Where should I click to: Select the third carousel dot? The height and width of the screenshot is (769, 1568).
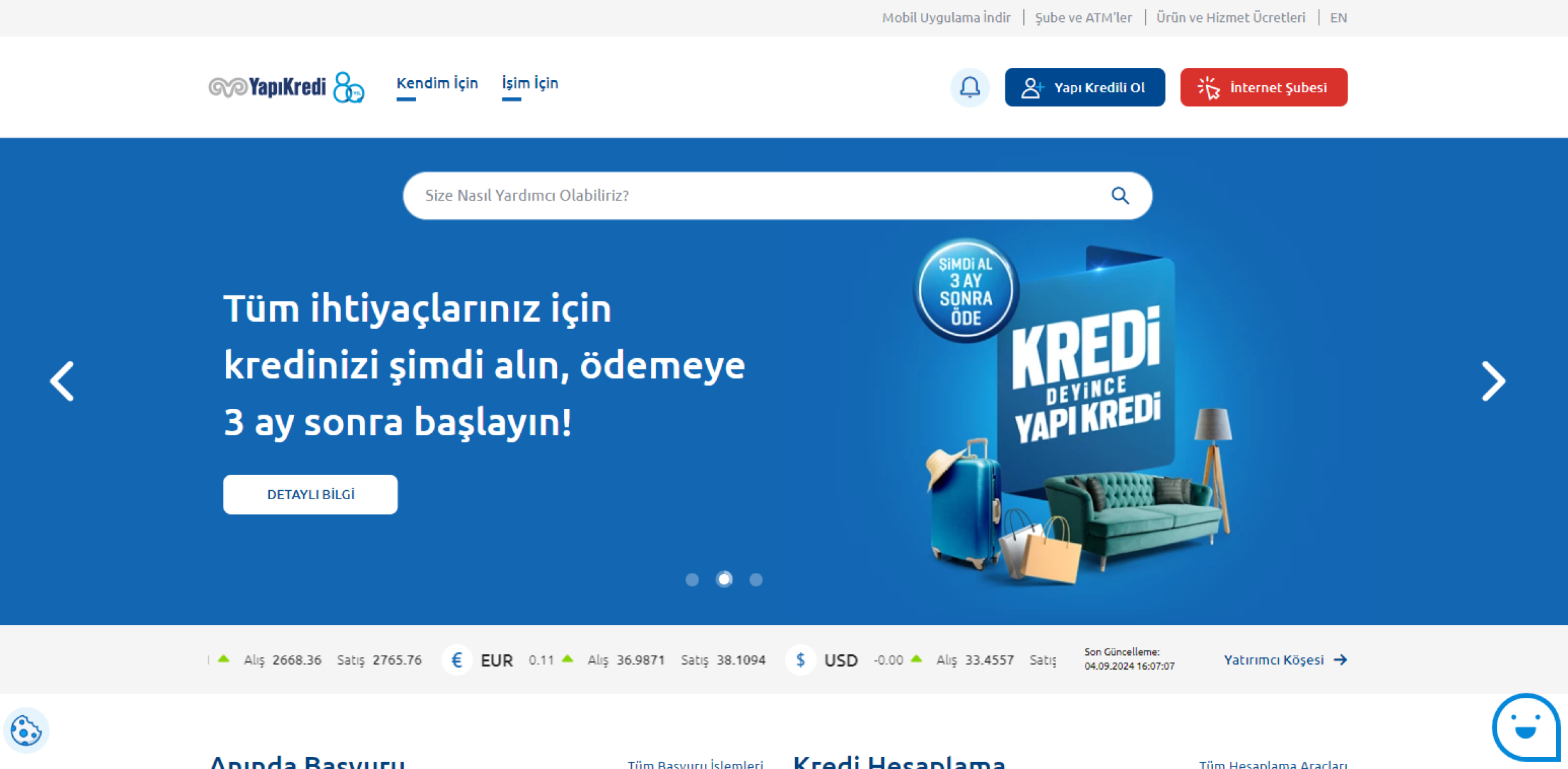756,579
